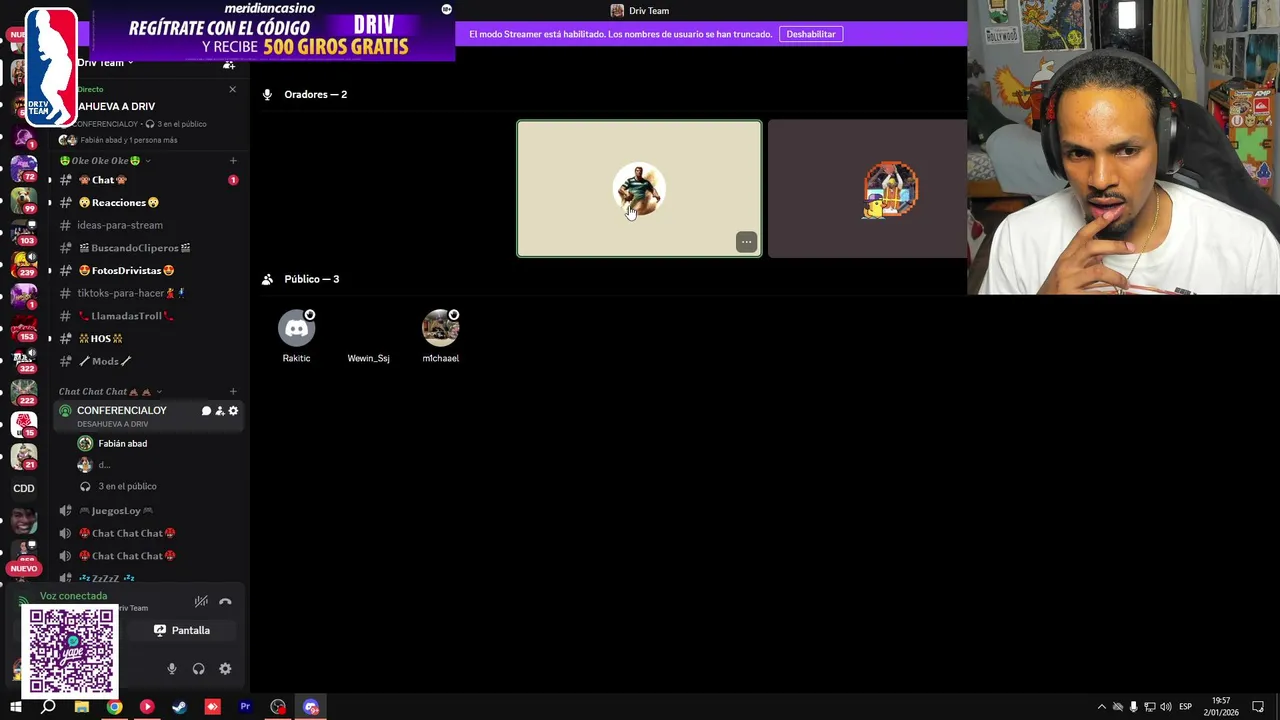The width and height of the screenshot is (1280, 720).
Task: Open the Mods channel
Action: [x=148, y=361]
